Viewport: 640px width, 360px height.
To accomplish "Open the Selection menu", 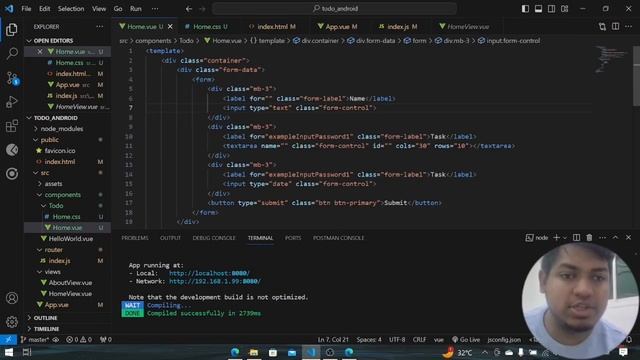I will (71, 9).
